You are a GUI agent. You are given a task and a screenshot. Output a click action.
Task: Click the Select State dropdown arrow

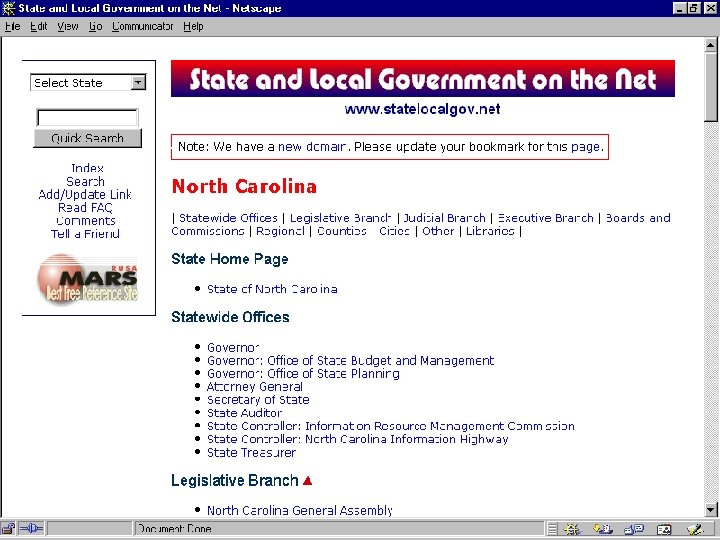coord(138,83)
